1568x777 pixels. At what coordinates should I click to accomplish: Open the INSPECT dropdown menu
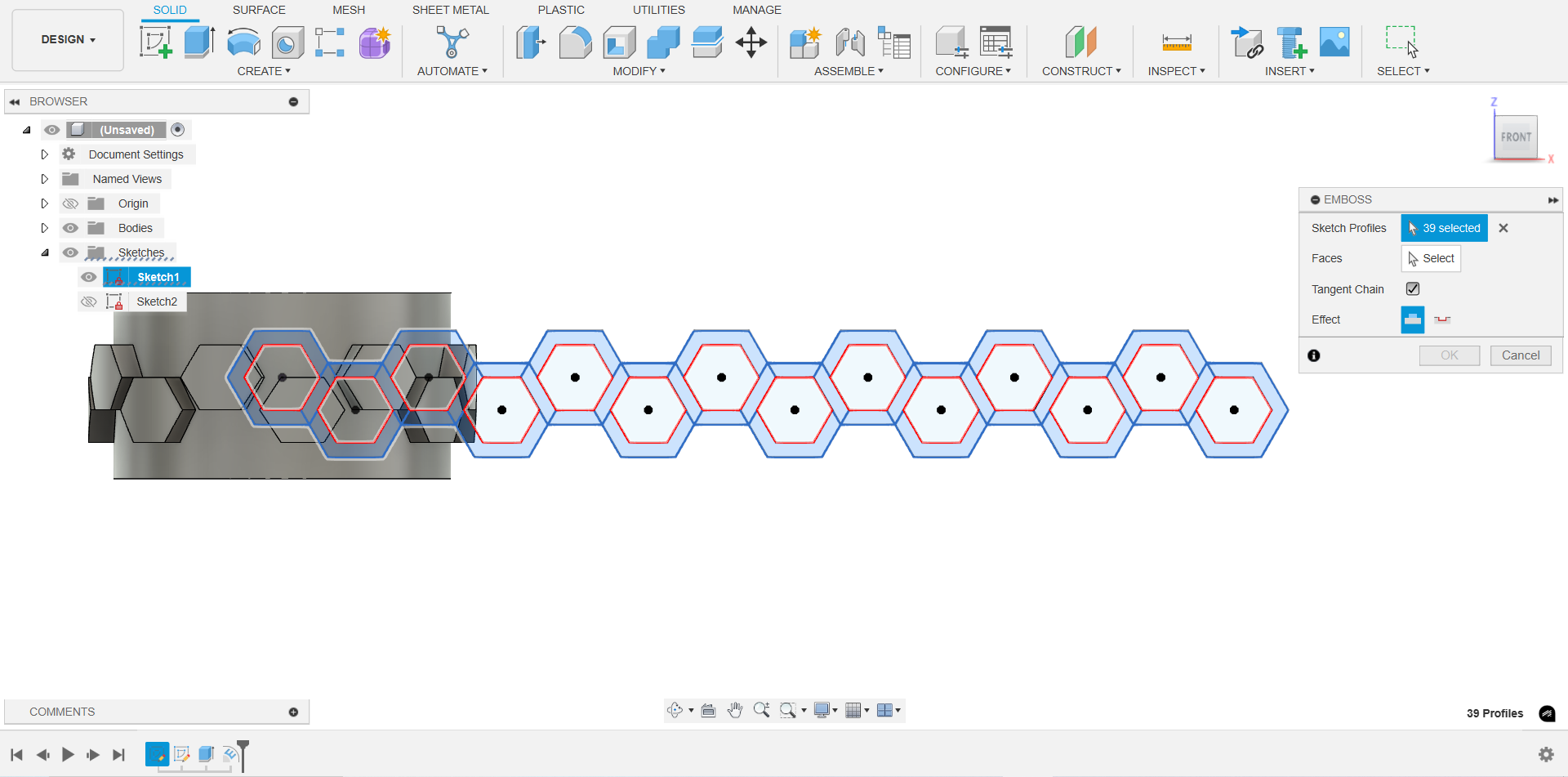coord(1176,71)
